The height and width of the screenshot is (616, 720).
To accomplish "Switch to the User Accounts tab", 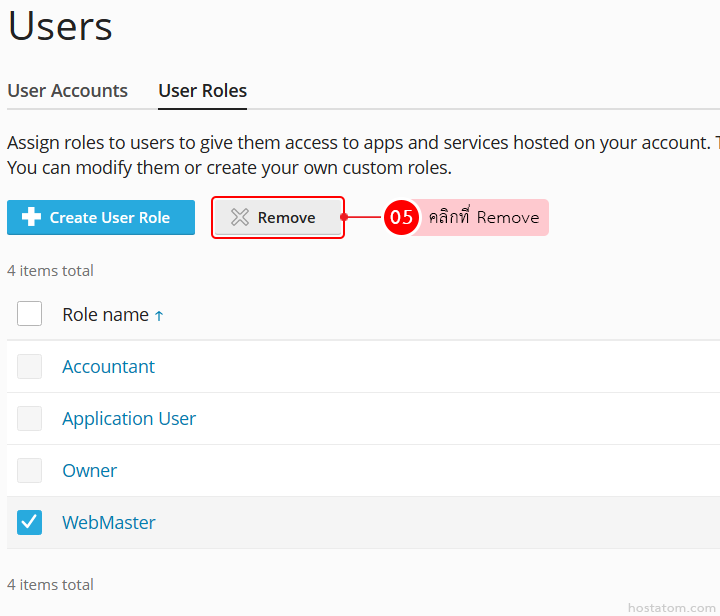I will 68,91.
